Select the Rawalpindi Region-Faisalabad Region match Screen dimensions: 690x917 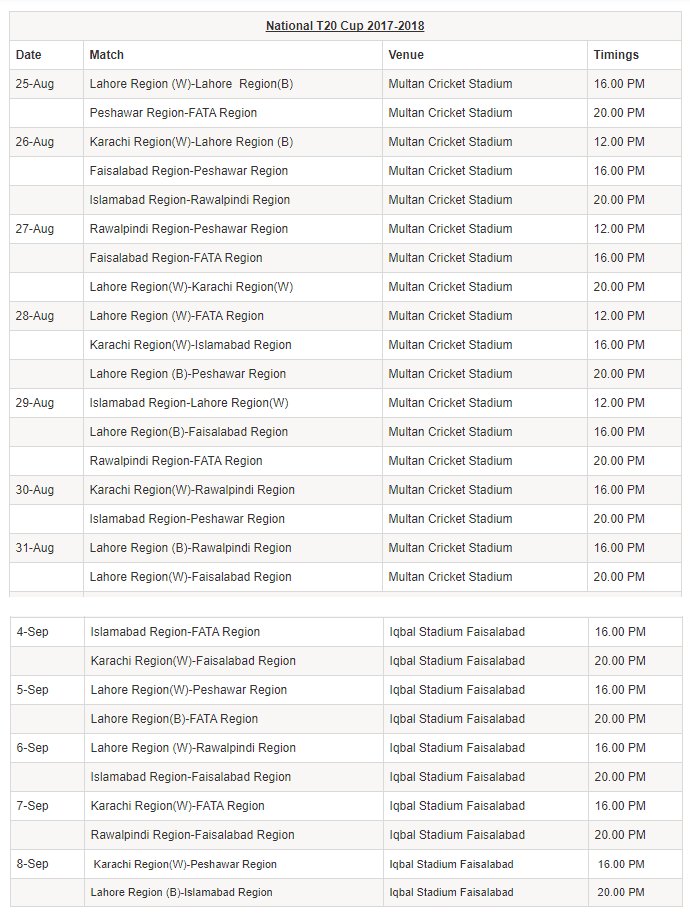coord(192,835)
